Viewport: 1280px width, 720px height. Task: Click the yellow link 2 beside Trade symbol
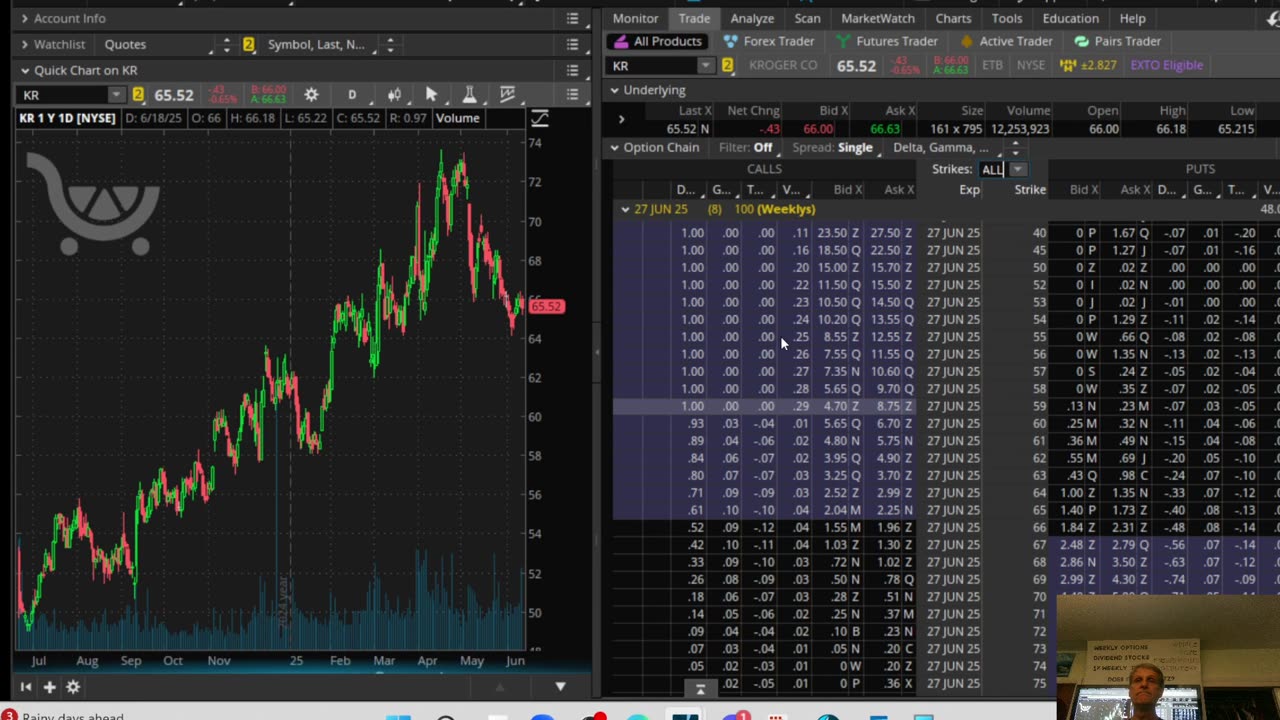click(x=728, y=66)
